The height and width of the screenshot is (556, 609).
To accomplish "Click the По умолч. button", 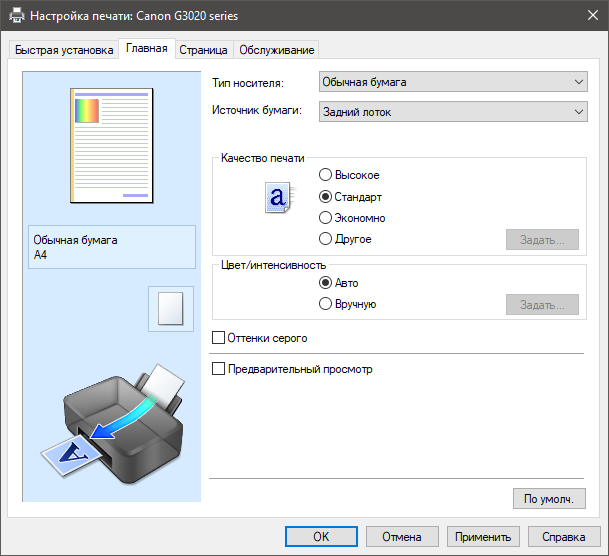I will [x=549, y=499].
